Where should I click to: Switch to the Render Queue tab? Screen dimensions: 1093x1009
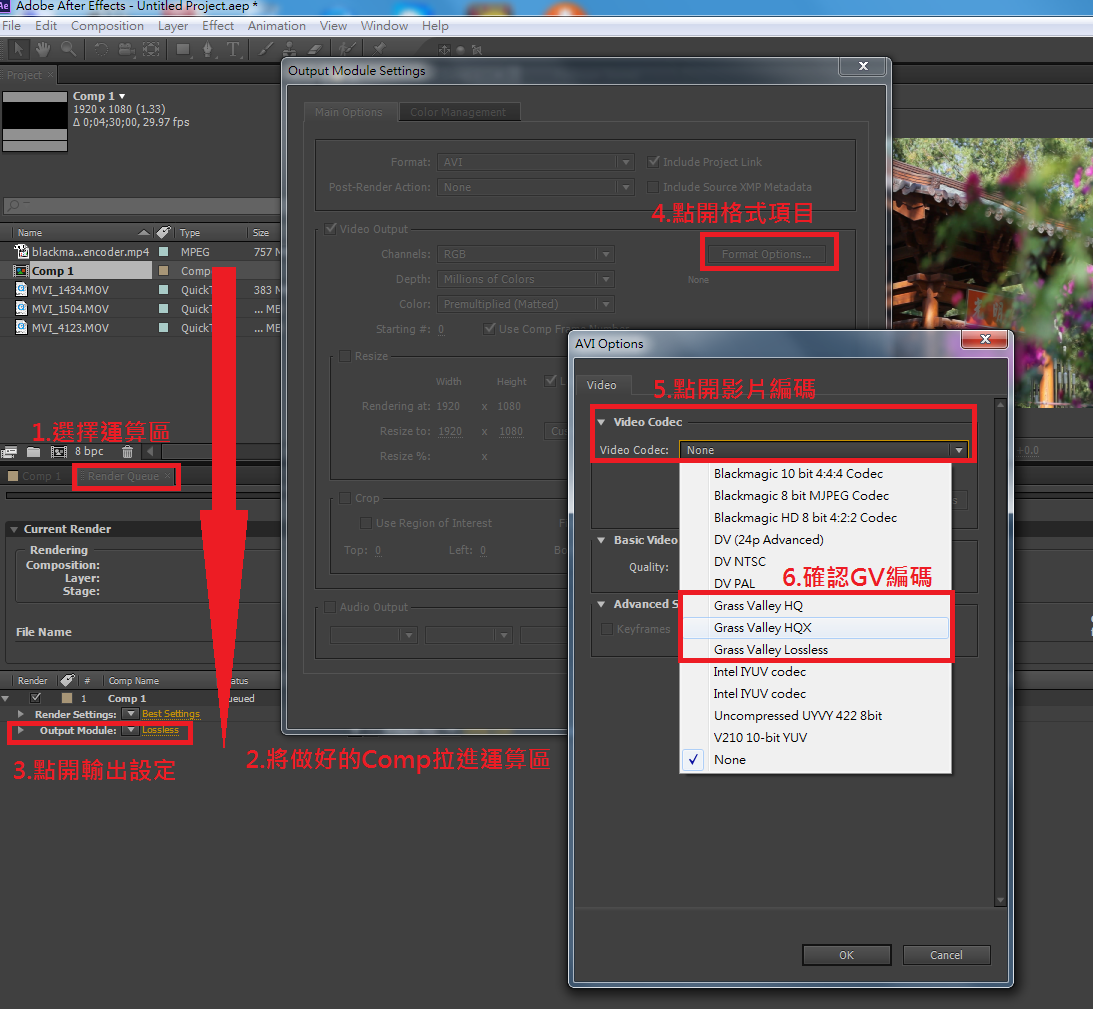pos(122,477)
